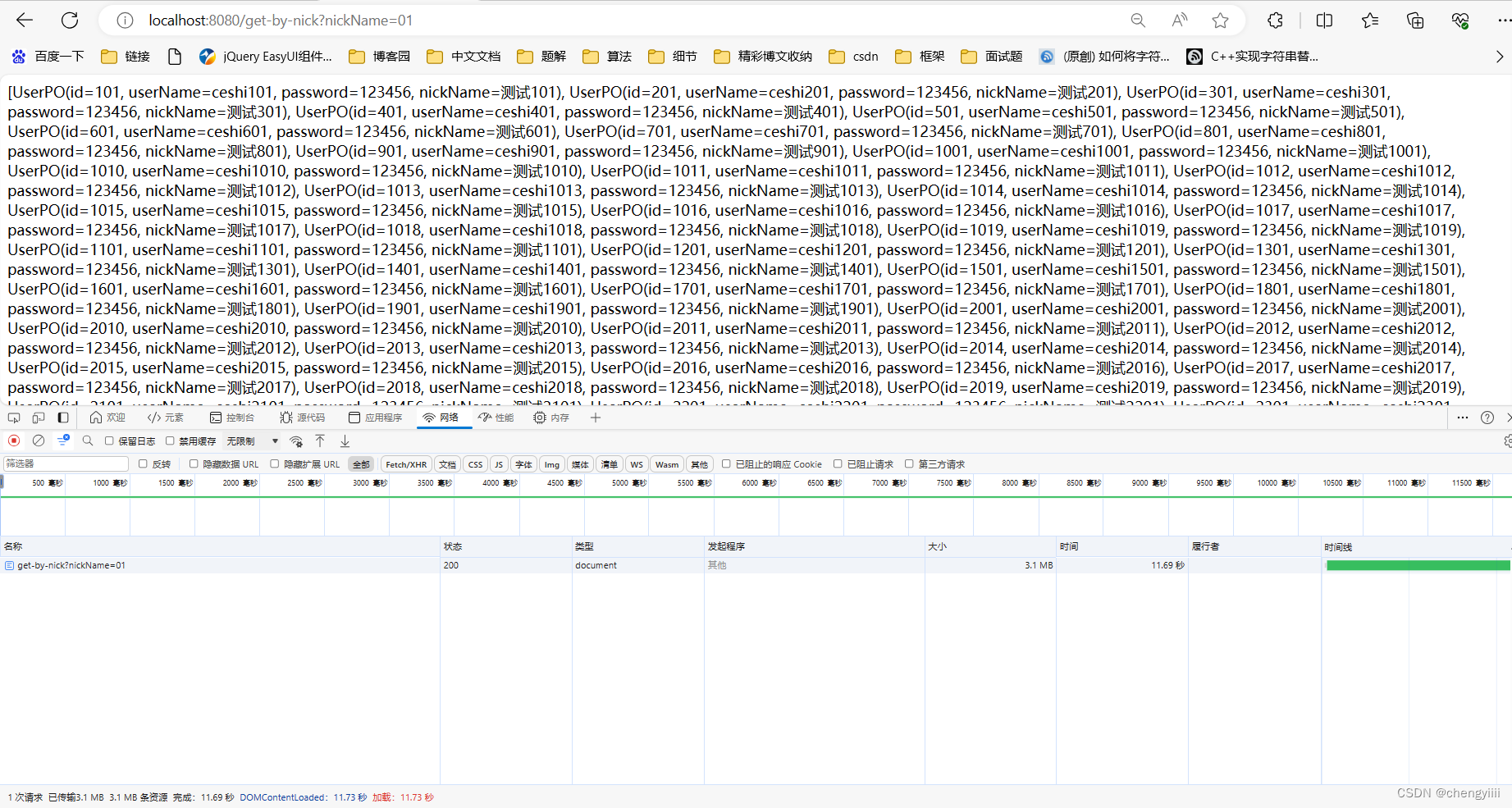Image resolution: width=1512 pixels, height=808 pixels.
Task: Click the zoom magnifier icon in address bar
Action: pos(1138,21)
